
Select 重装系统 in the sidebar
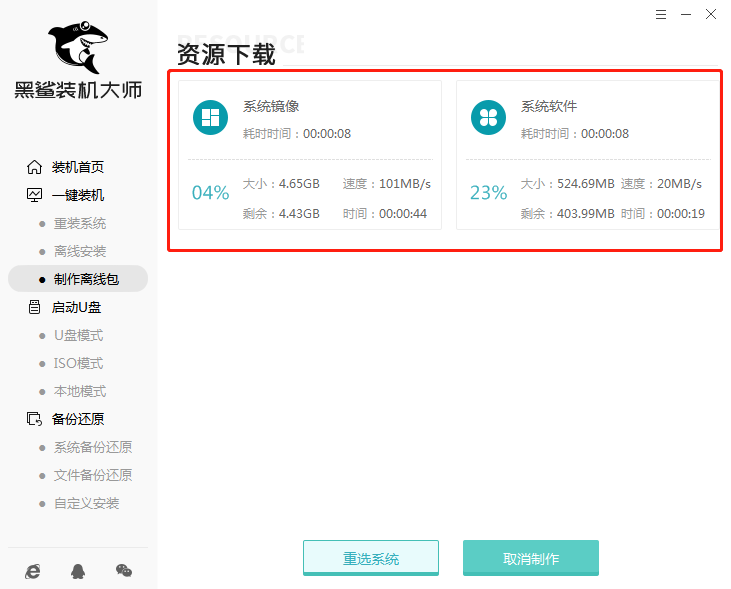[x=79, y=223]
